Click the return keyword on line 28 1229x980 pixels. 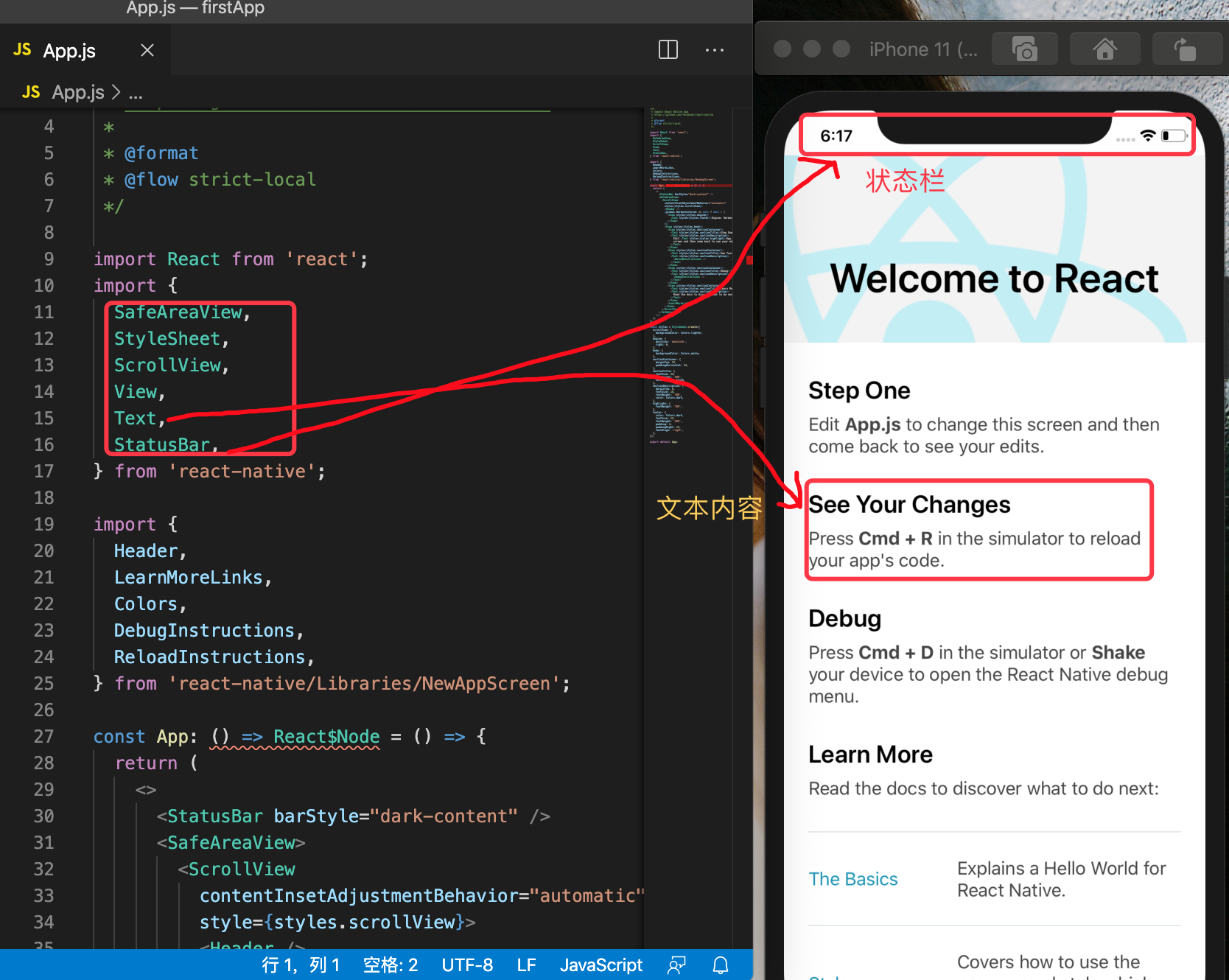(146, 763)
